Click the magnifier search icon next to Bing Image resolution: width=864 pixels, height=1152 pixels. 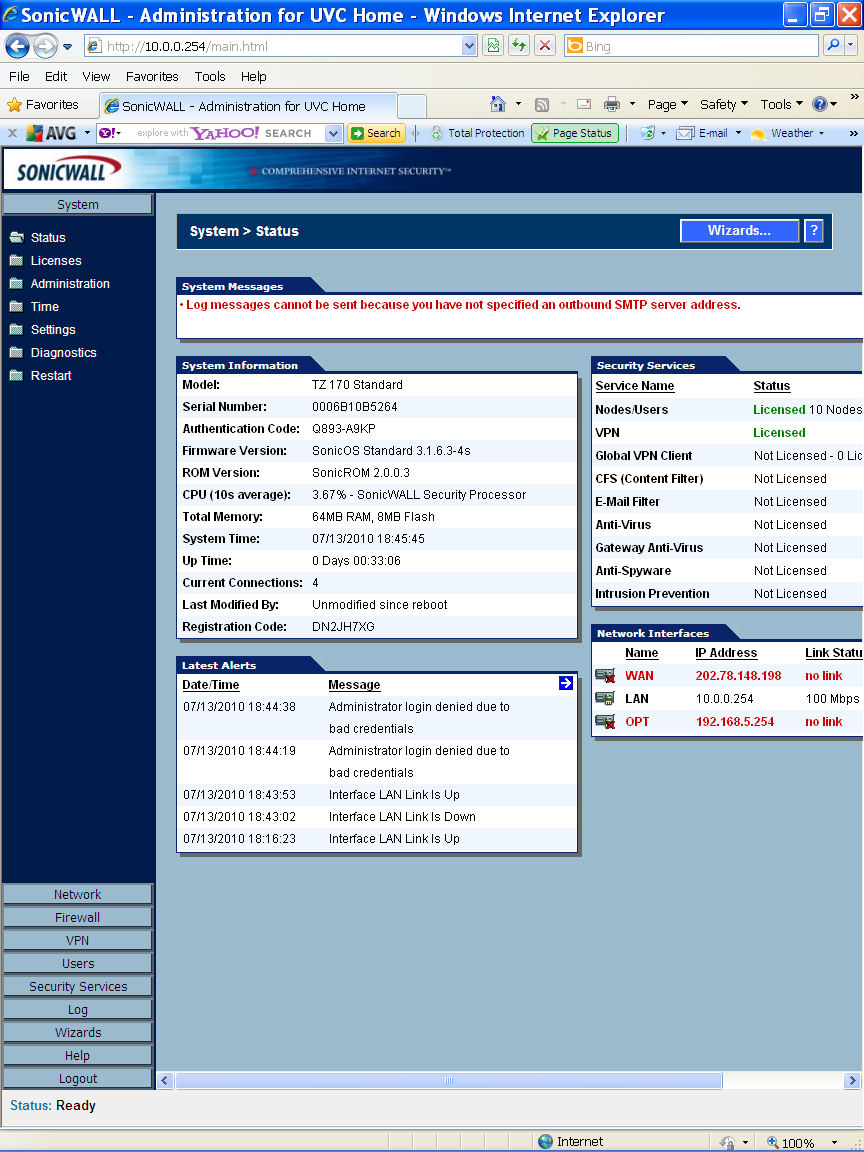click(x=833, y=46)
